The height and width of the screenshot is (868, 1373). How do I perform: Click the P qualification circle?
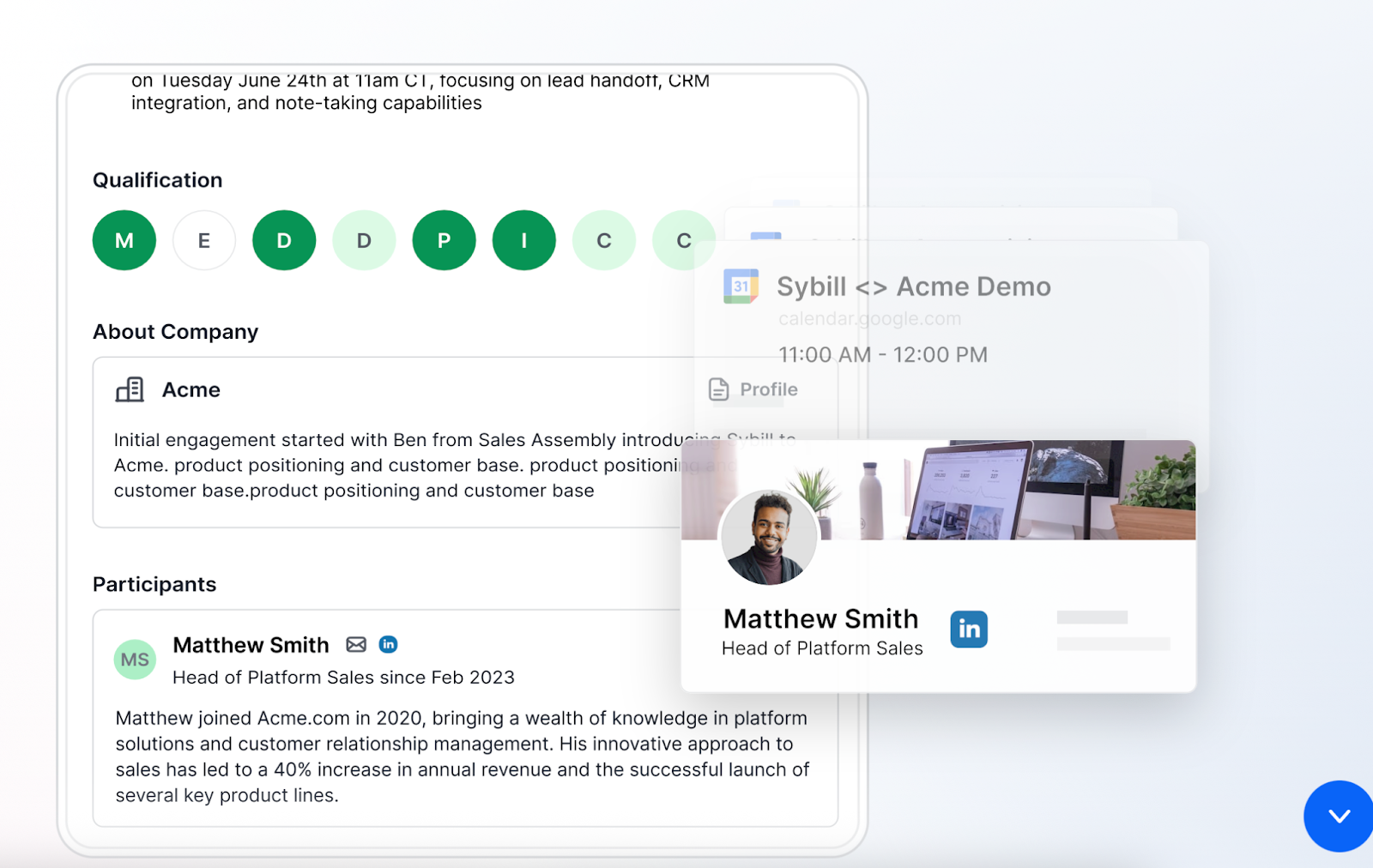(444, 240)
